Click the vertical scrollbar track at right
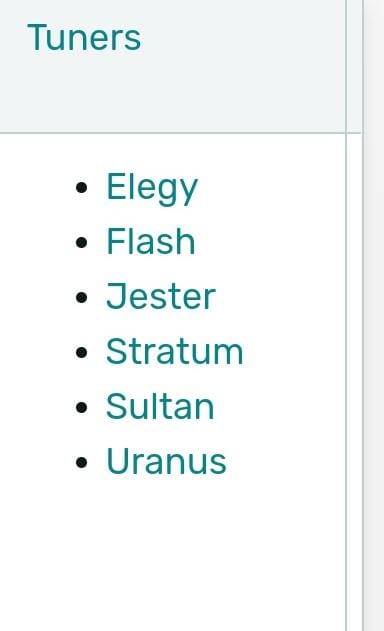This screenshot has height=631, width=384. (374, 316)
